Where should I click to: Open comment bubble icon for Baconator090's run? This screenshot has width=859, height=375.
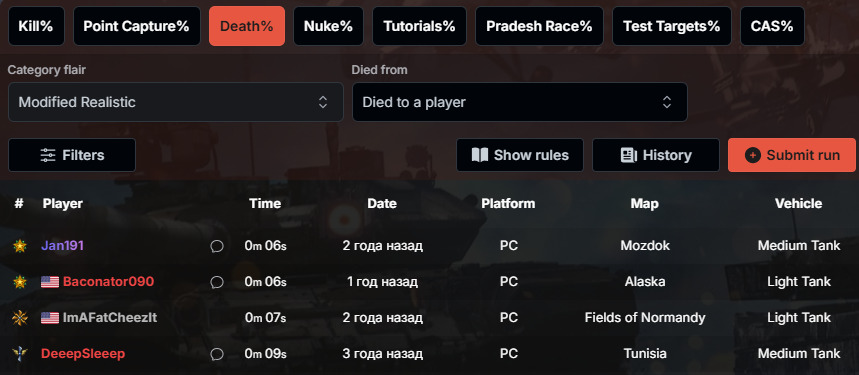(x=217, y=282)
